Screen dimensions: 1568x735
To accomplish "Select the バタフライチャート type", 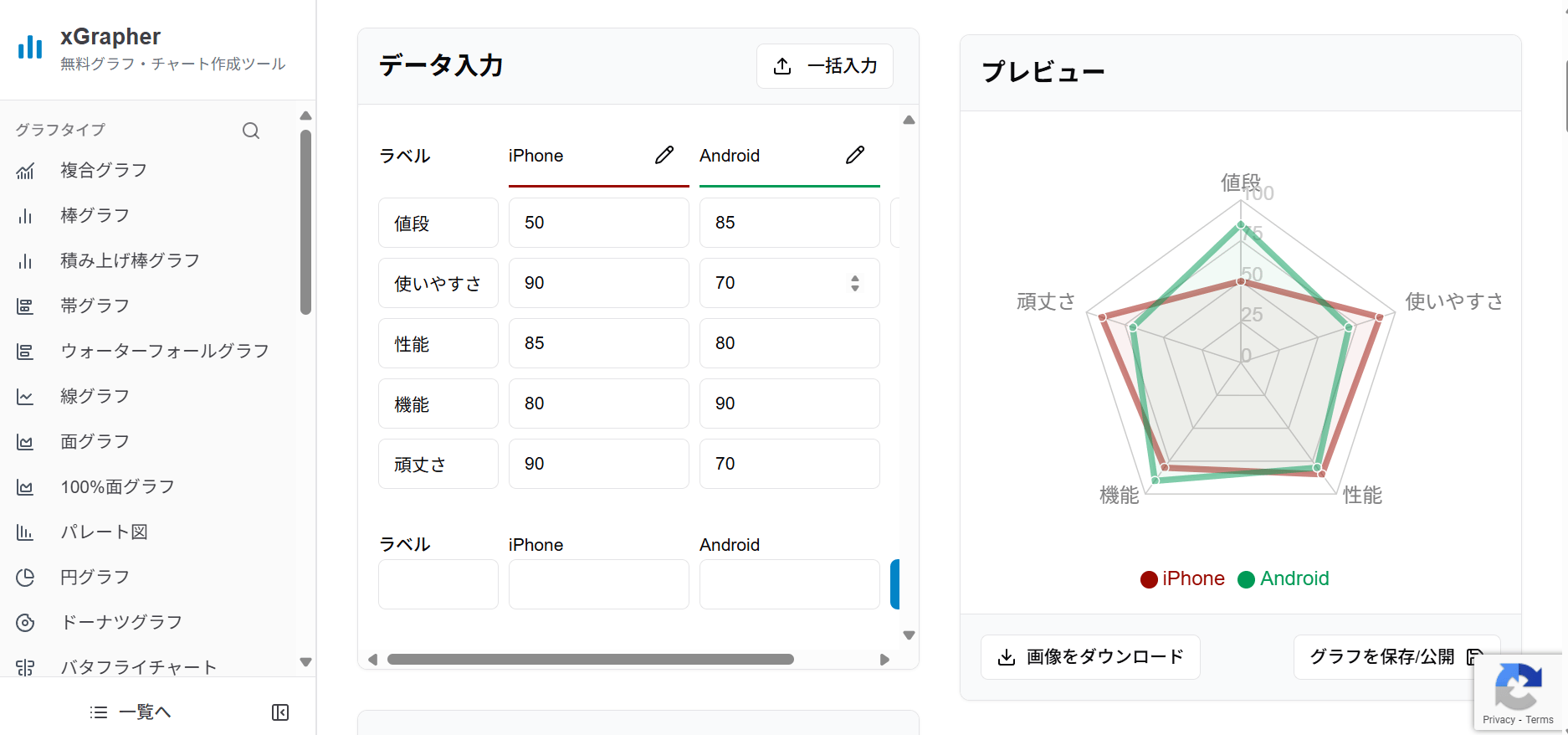I will point(137,667).
